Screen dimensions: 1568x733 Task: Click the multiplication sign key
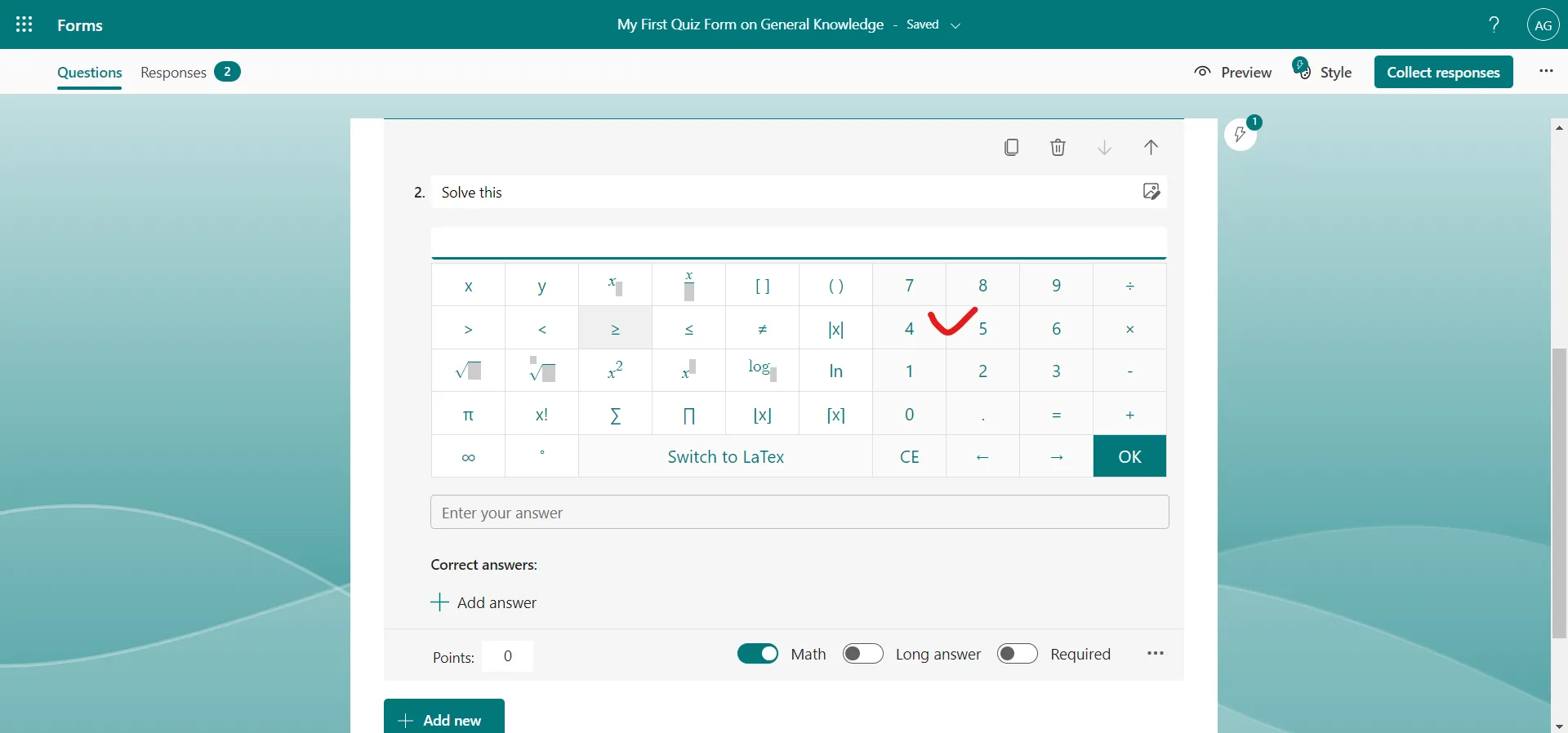coord(1129,328)
